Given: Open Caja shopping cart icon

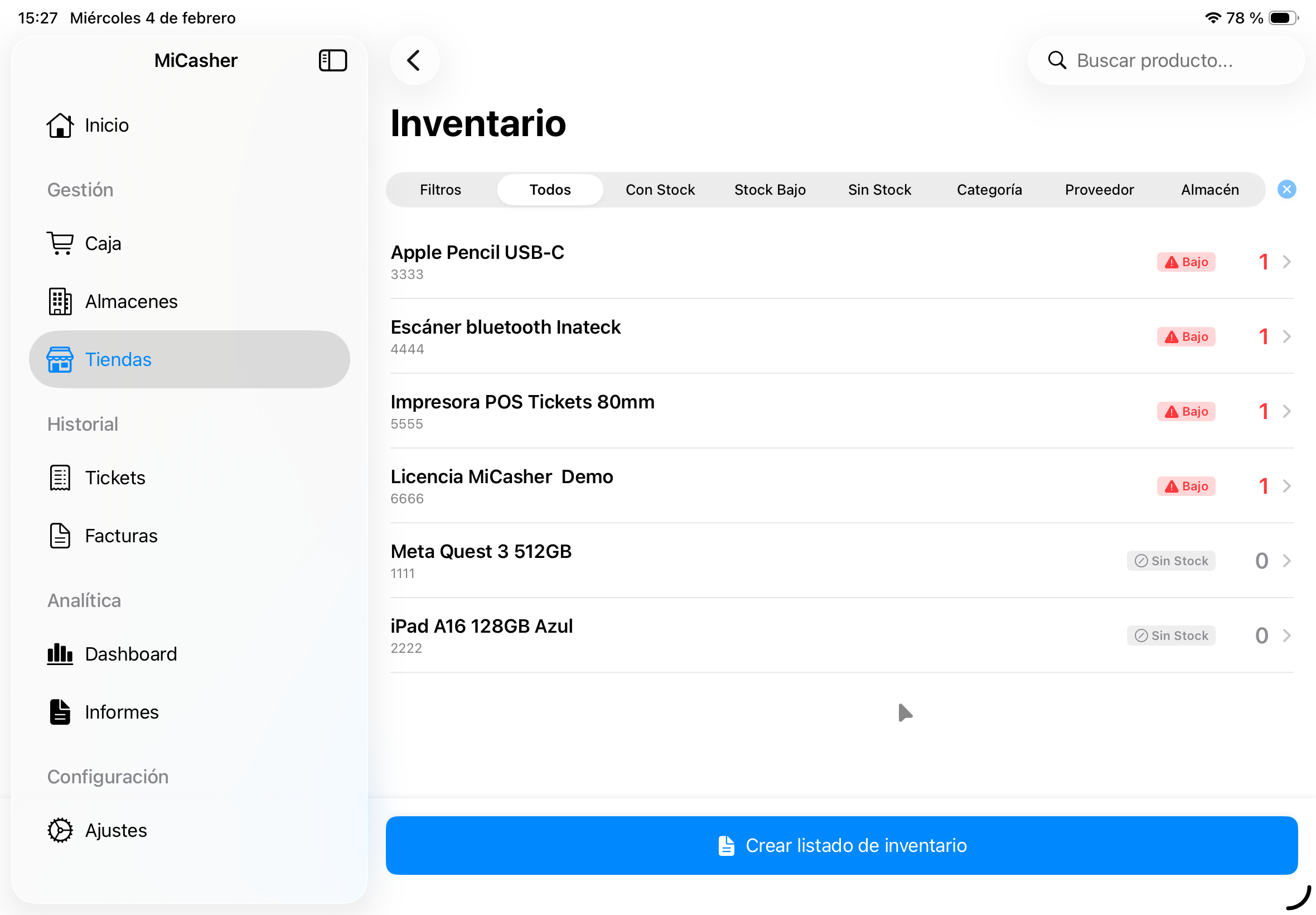Looking at the screenshot, I should 60,243.
